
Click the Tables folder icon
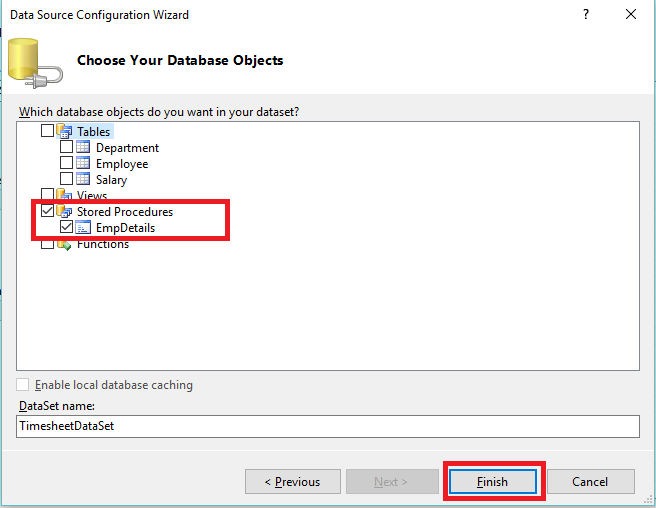tap(65, 132)
